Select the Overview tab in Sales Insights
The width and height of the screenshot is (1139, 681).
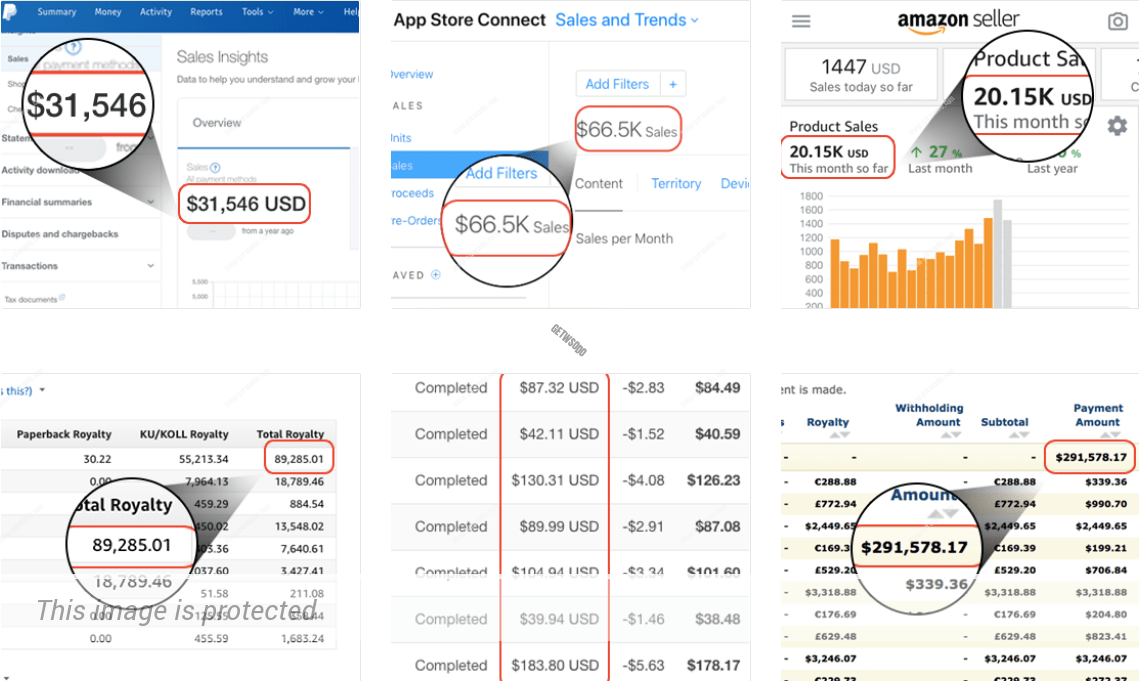[x=217, y=123]
